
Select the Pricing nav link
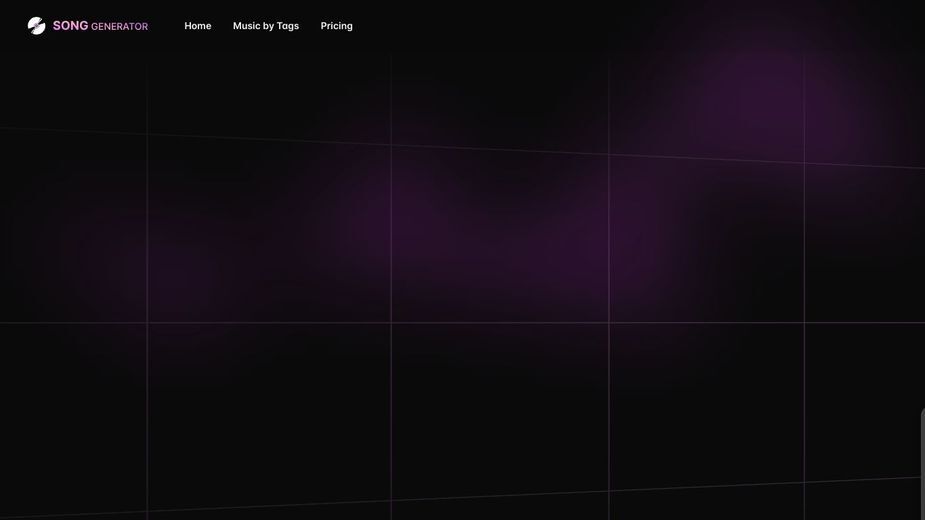pyautogui.click(x=336, y=26)
